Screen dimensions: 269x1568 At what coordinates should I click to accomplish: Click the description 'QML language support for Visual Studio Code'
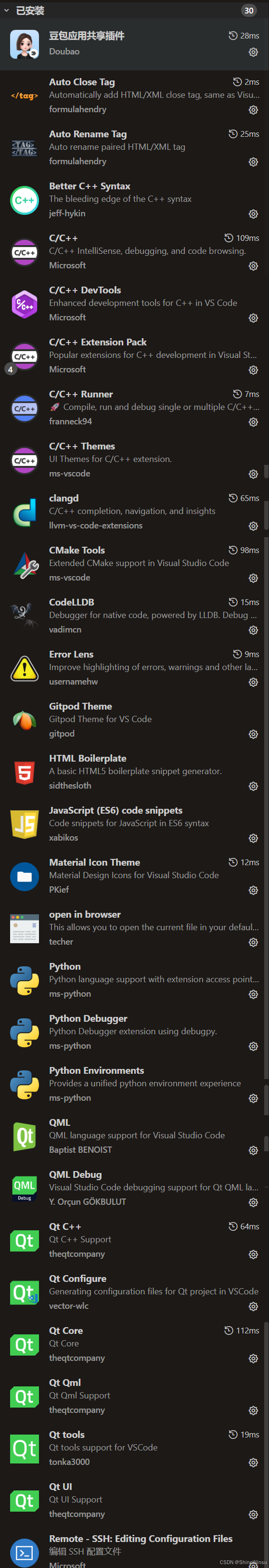tap(136, 1135)
